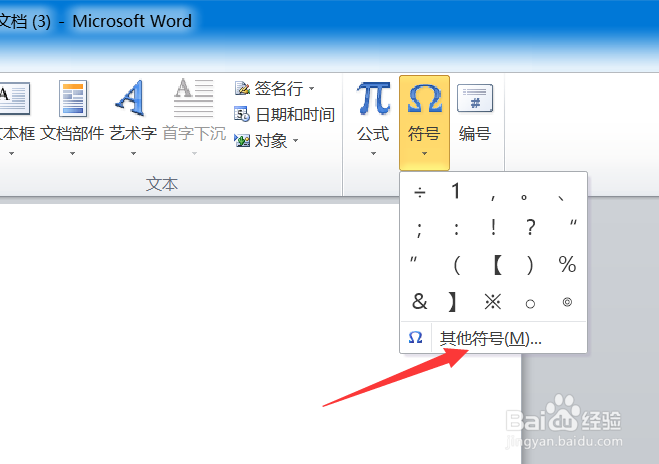Expand the 艺术字 dropdown arrow
The width and height of the screenshot is (659, 464).
point(133,154)
